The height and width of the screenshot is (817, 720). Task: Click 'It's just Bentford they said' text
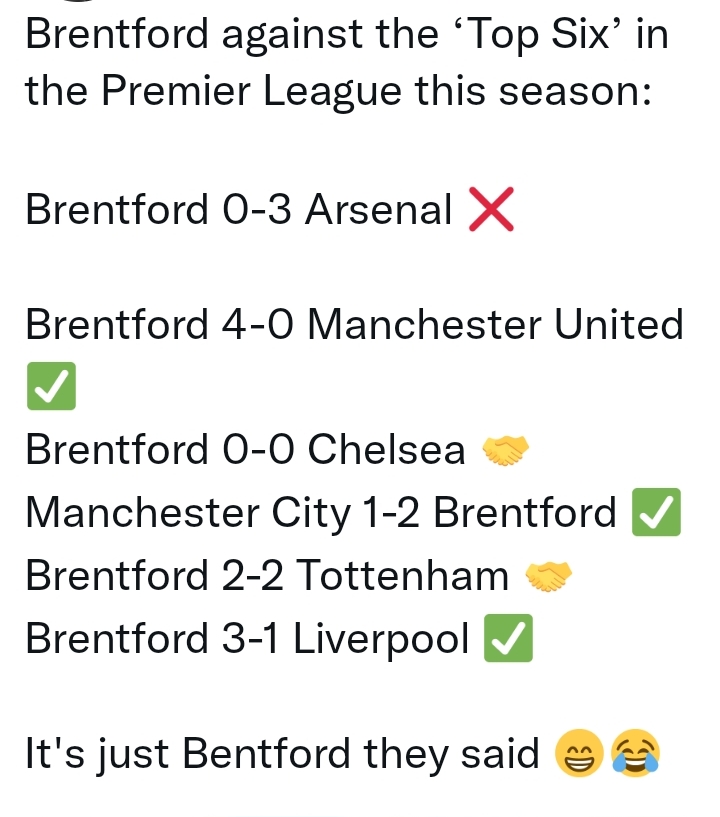click(x=282, y=754)
